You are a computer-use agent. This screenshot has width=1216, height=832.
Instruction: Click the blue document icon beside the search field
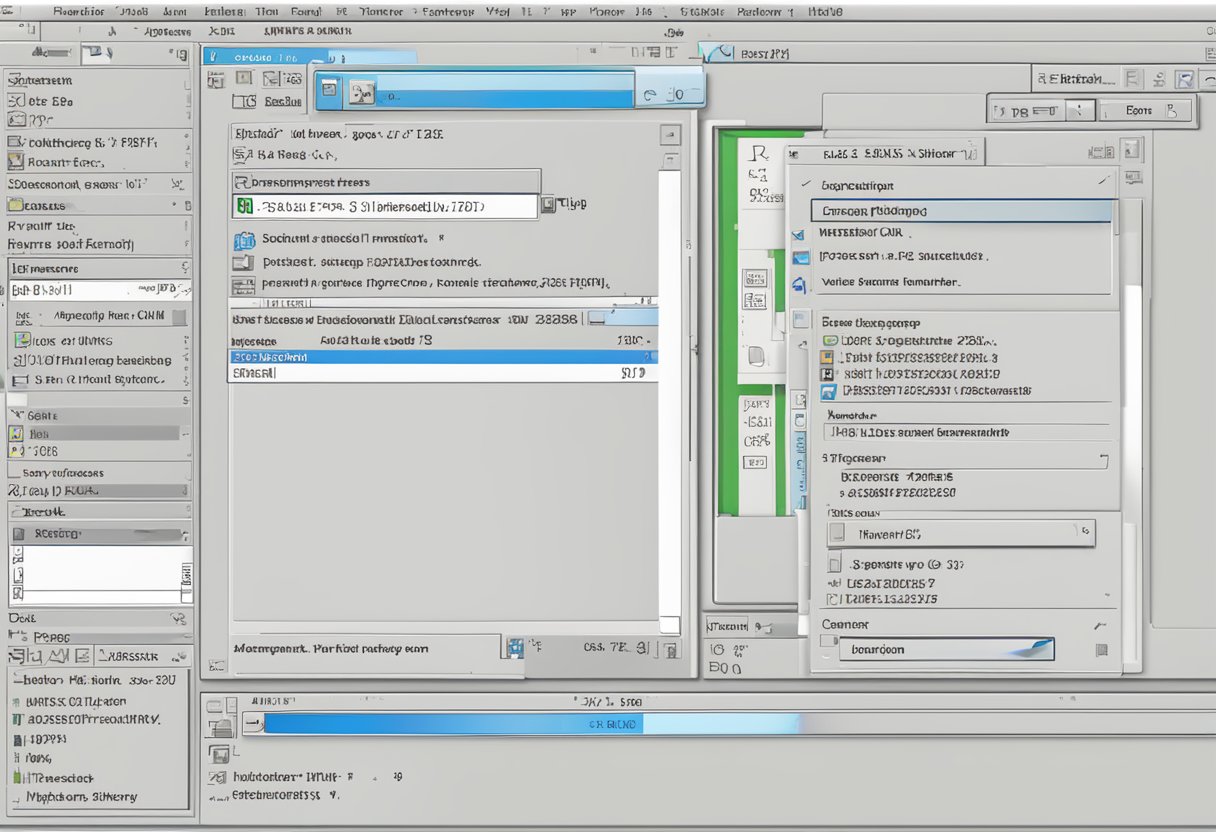(x=329, y=89)
